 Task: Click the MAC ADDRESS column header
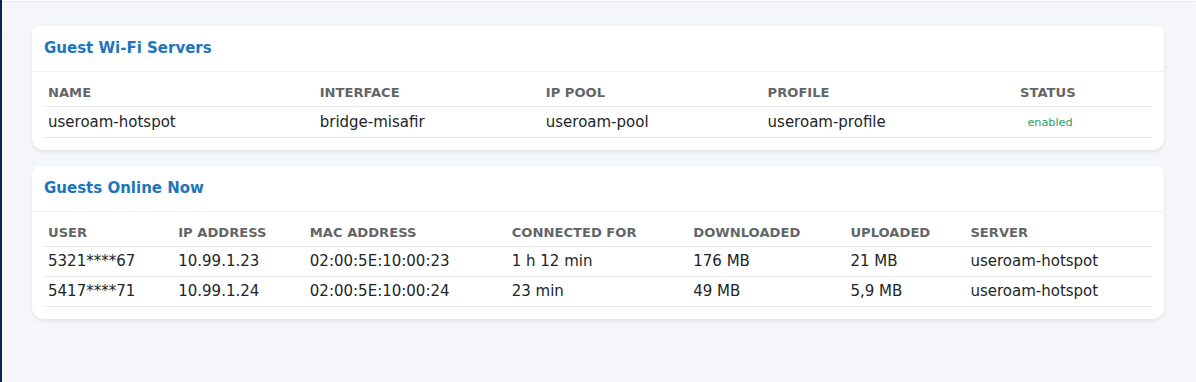click(363, 233)
